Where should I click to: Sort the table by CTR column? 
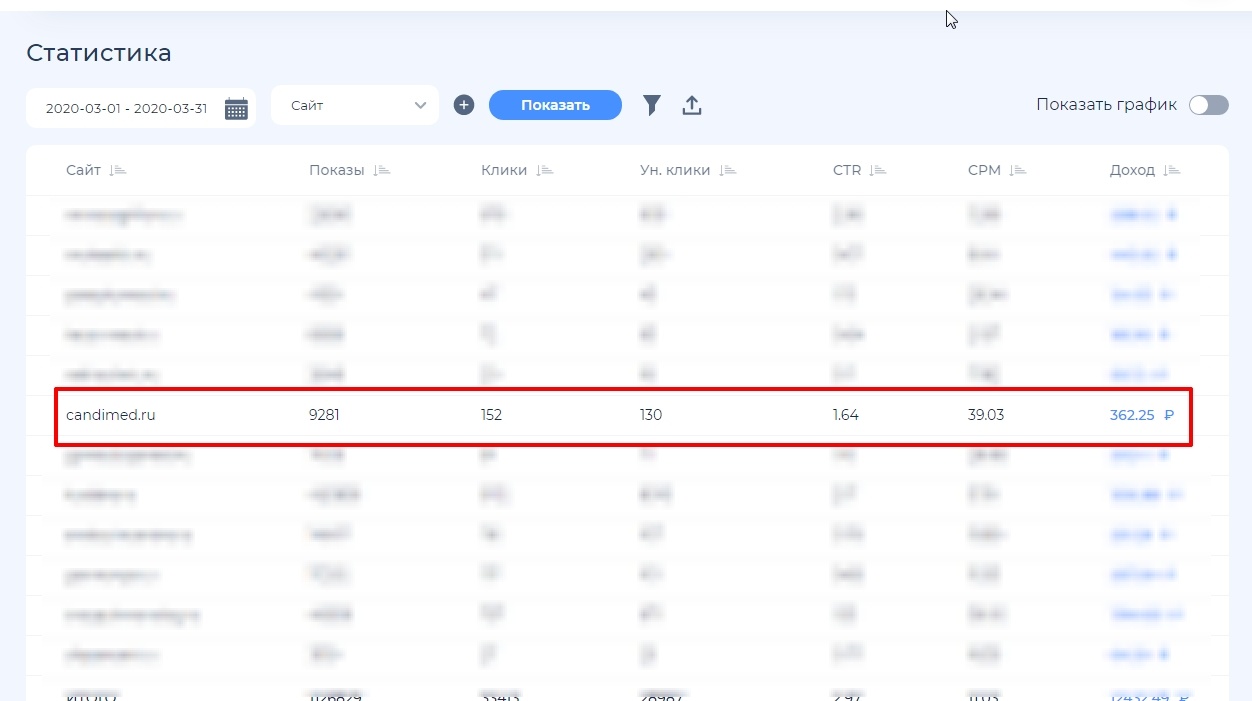pos(859,170)
